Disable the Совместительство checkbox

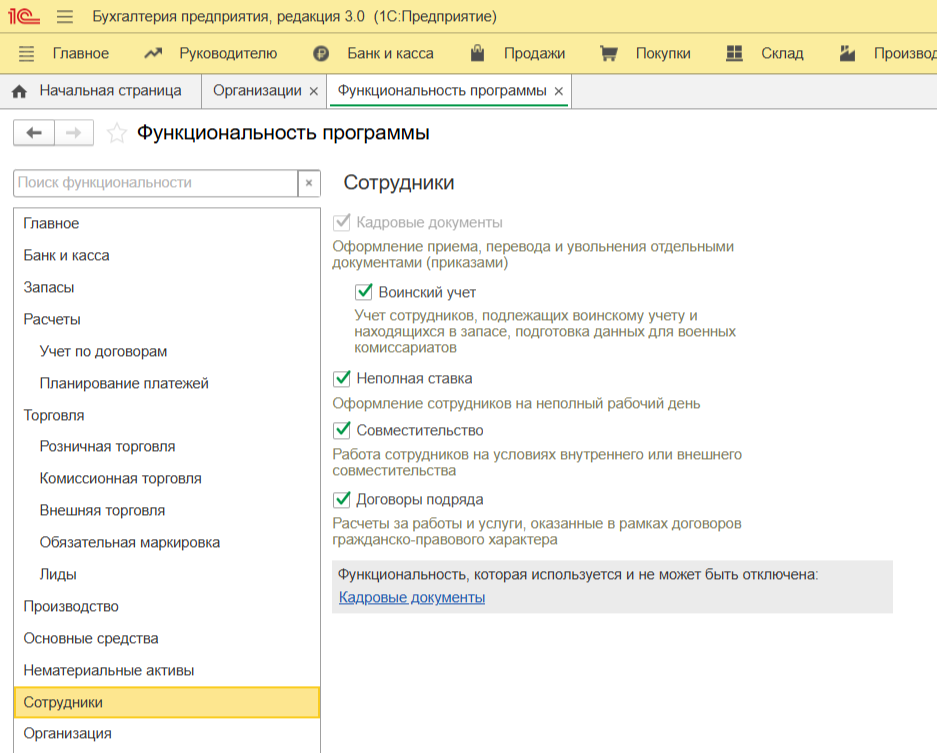tap(342, 430)
